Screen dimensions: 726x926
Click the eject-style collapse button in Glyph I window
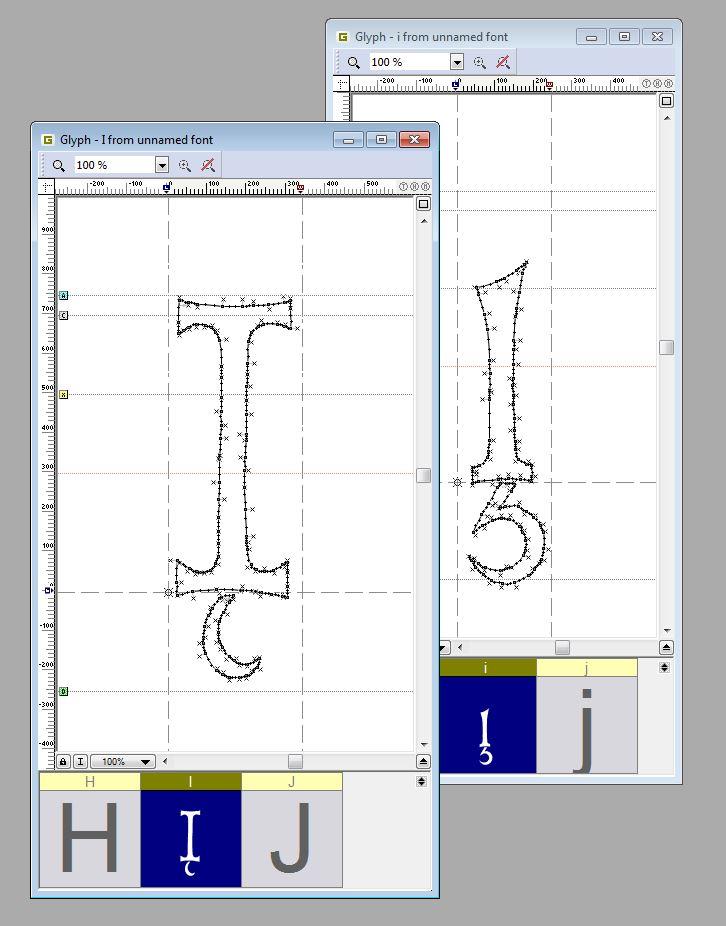[x=423, y=761]
